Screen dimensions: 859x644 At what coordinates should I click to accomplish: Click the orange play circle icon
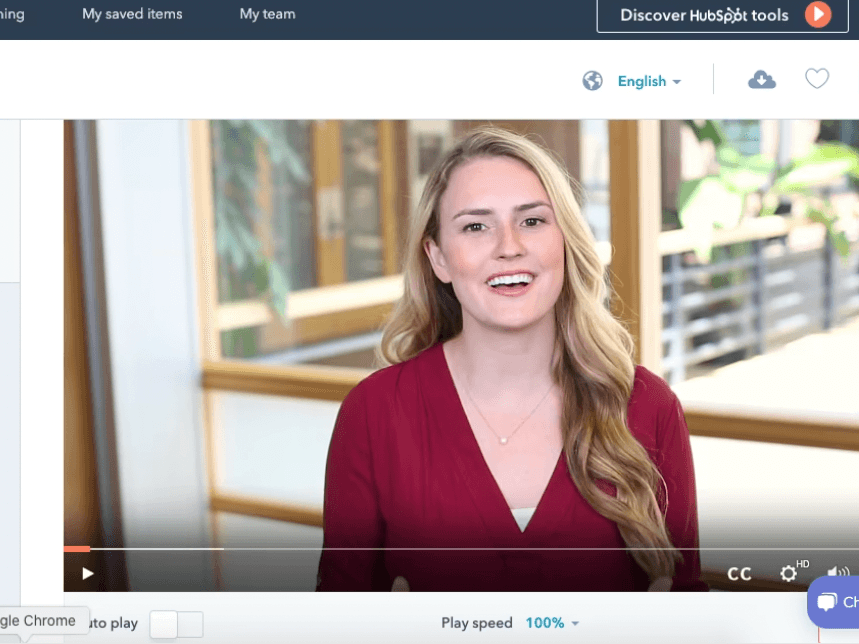click(818, 15)
